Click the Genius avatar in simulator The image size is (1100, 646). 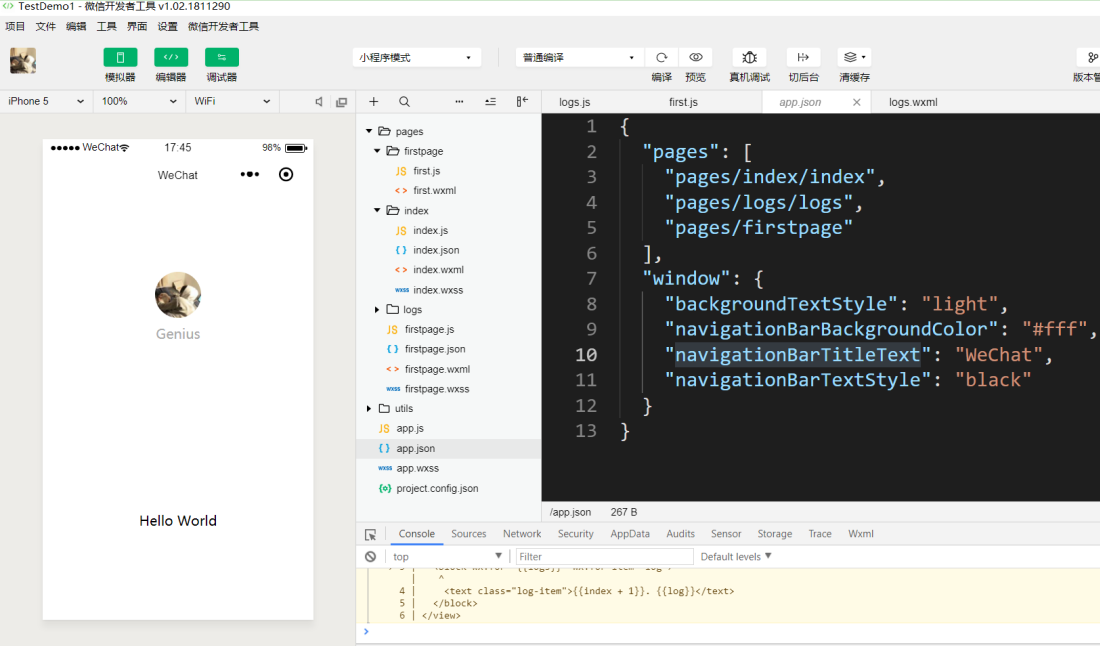coord(178,295)
